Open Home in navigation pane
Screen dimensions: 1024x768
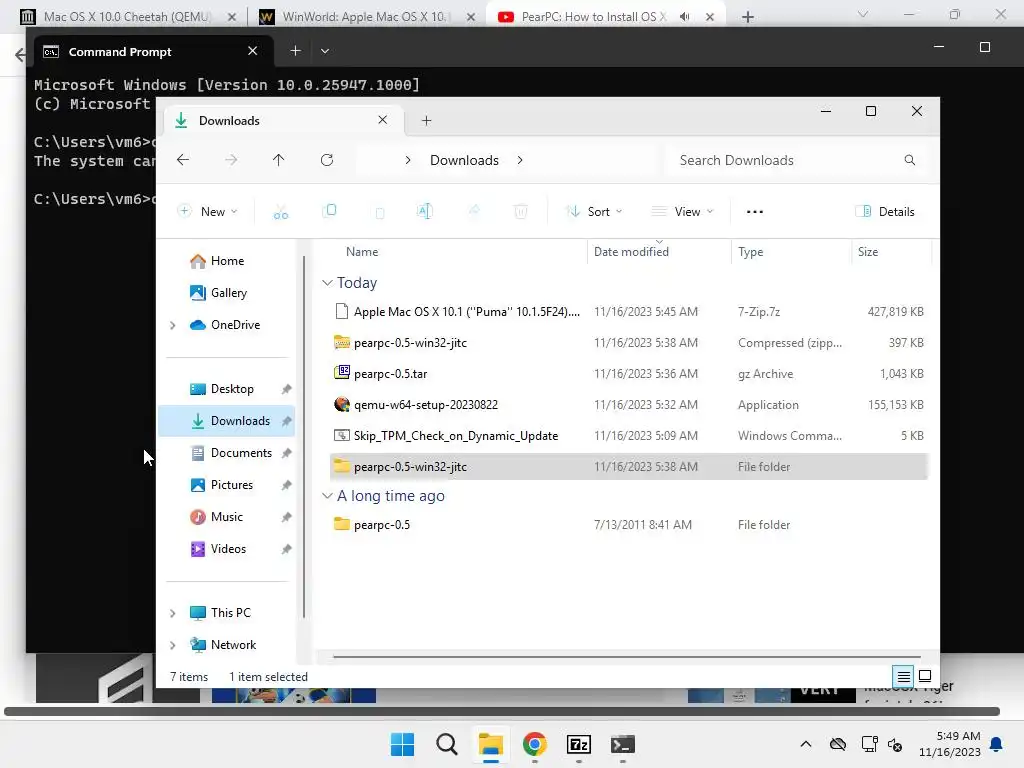[x=227, y=261]
